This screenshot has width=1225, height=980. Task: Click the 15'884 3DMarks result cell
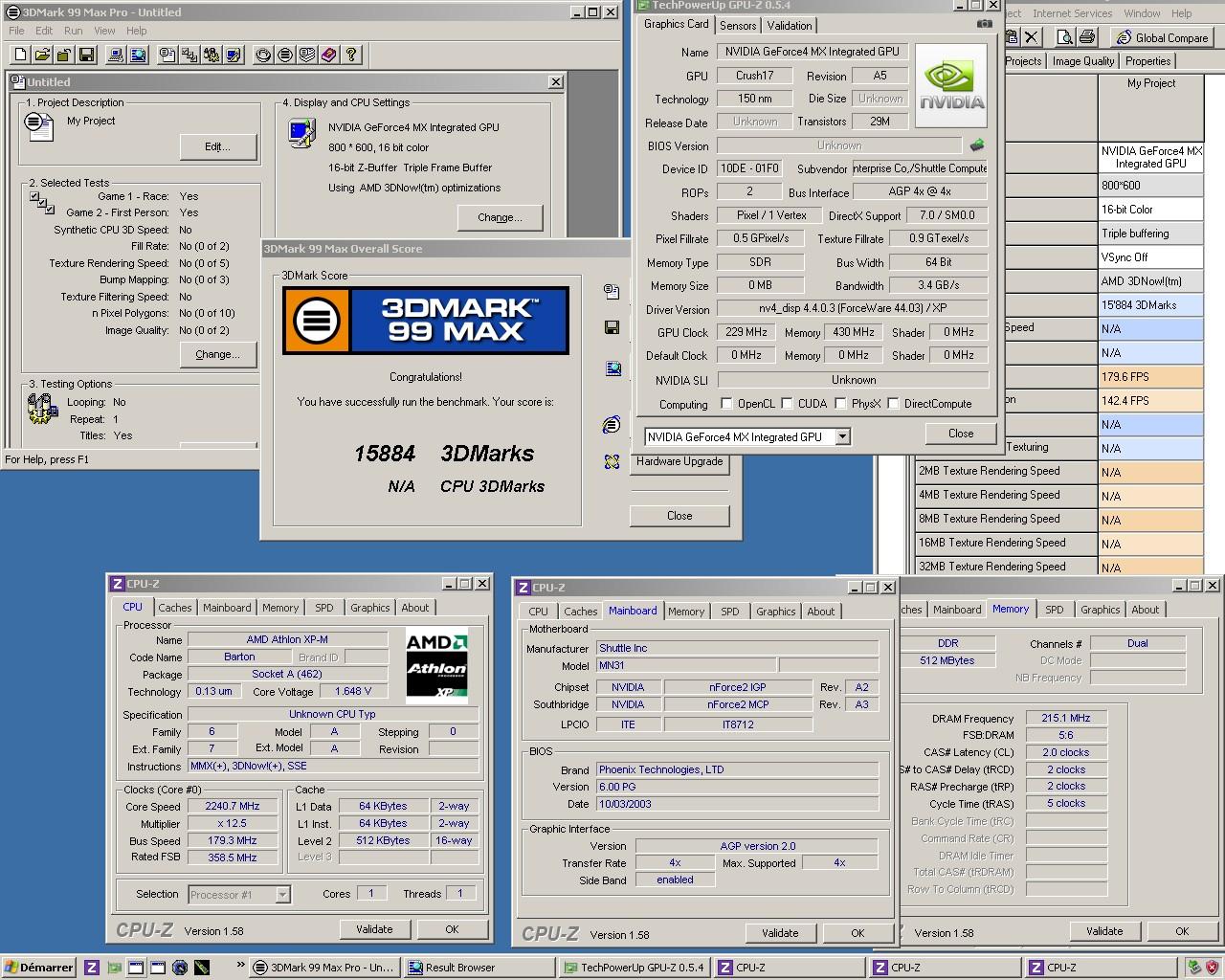[x=1151, y=305]
